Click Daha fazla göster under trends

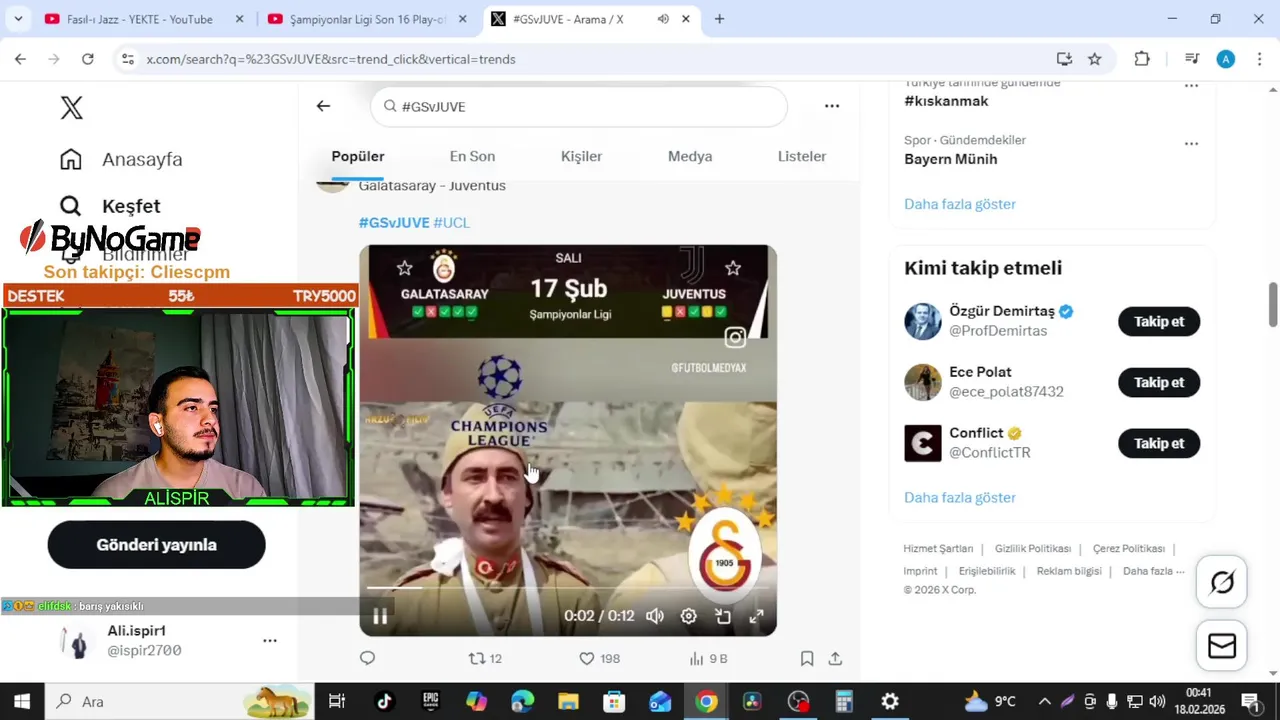point(960,204)
